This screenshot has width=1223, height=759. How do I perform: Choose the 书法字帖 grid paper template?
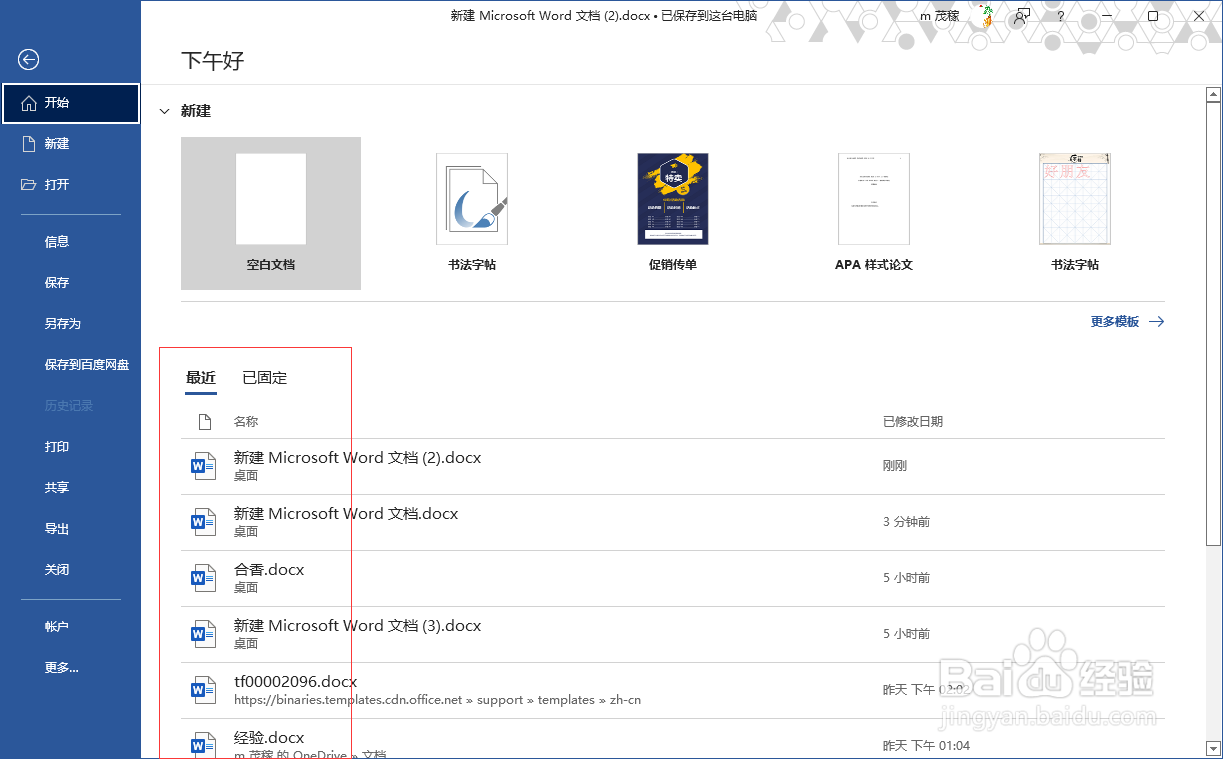pos(1075,213)
